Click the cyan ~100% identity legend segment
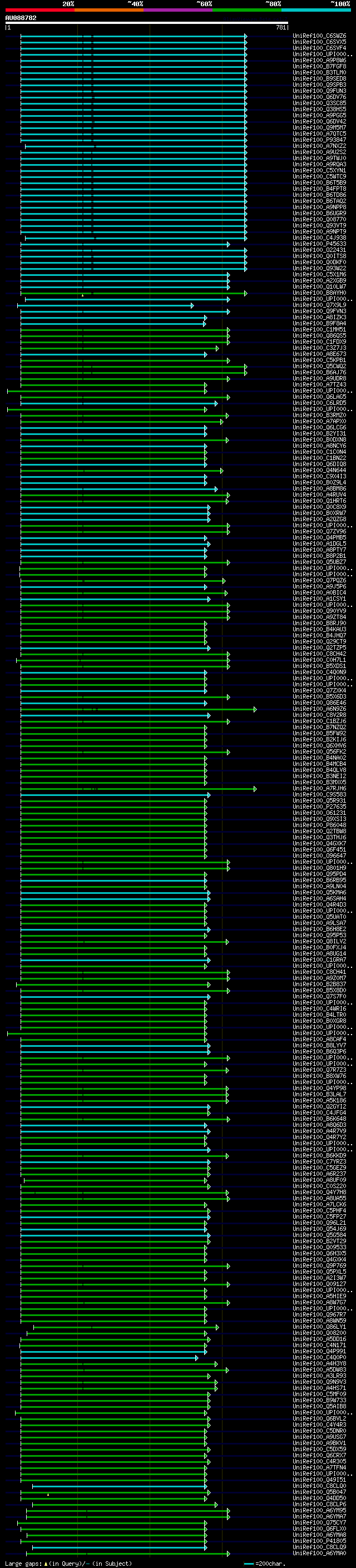 pyautogui.click(x=316, y=10)
